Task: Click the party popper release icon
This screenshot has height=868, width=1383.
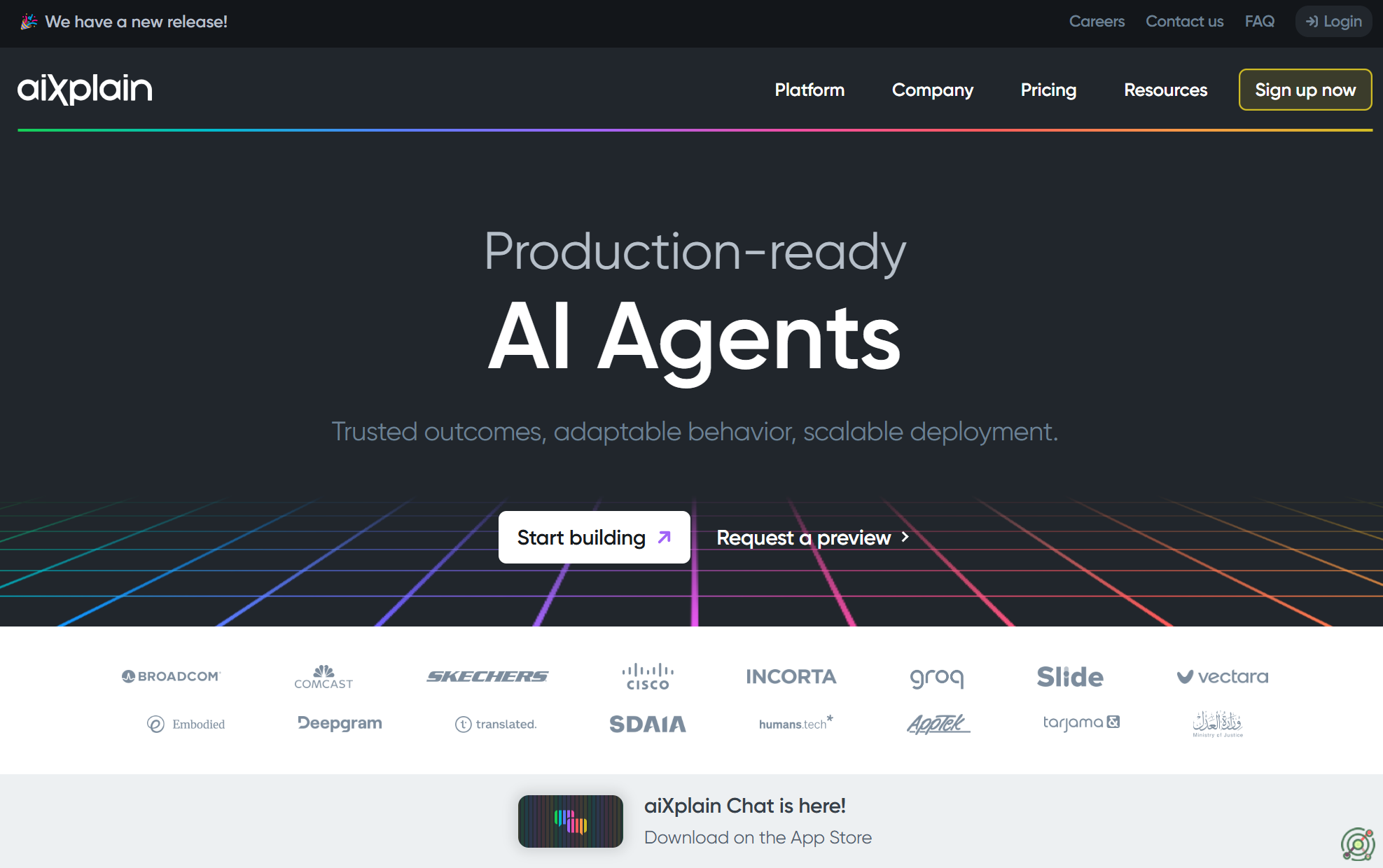Action: click(29, 22)
